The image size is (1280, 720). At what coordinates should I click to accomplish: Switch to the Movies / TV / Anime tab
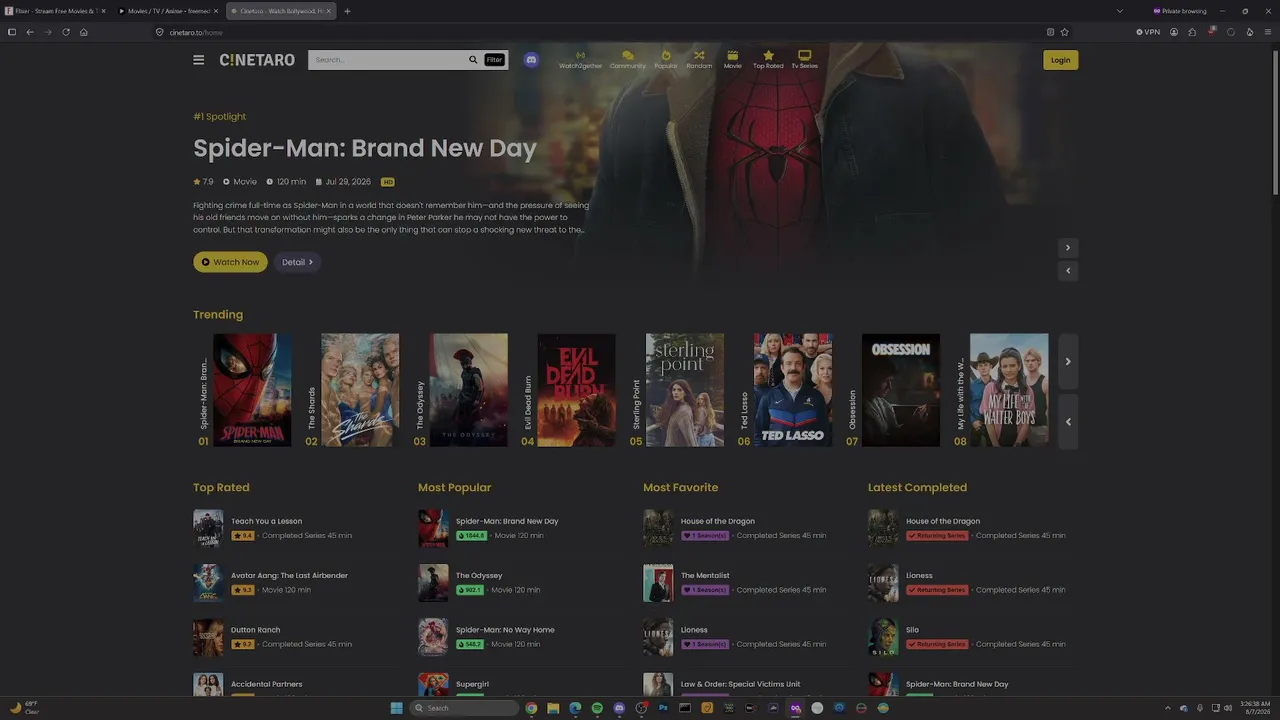[x=168, y=11]
